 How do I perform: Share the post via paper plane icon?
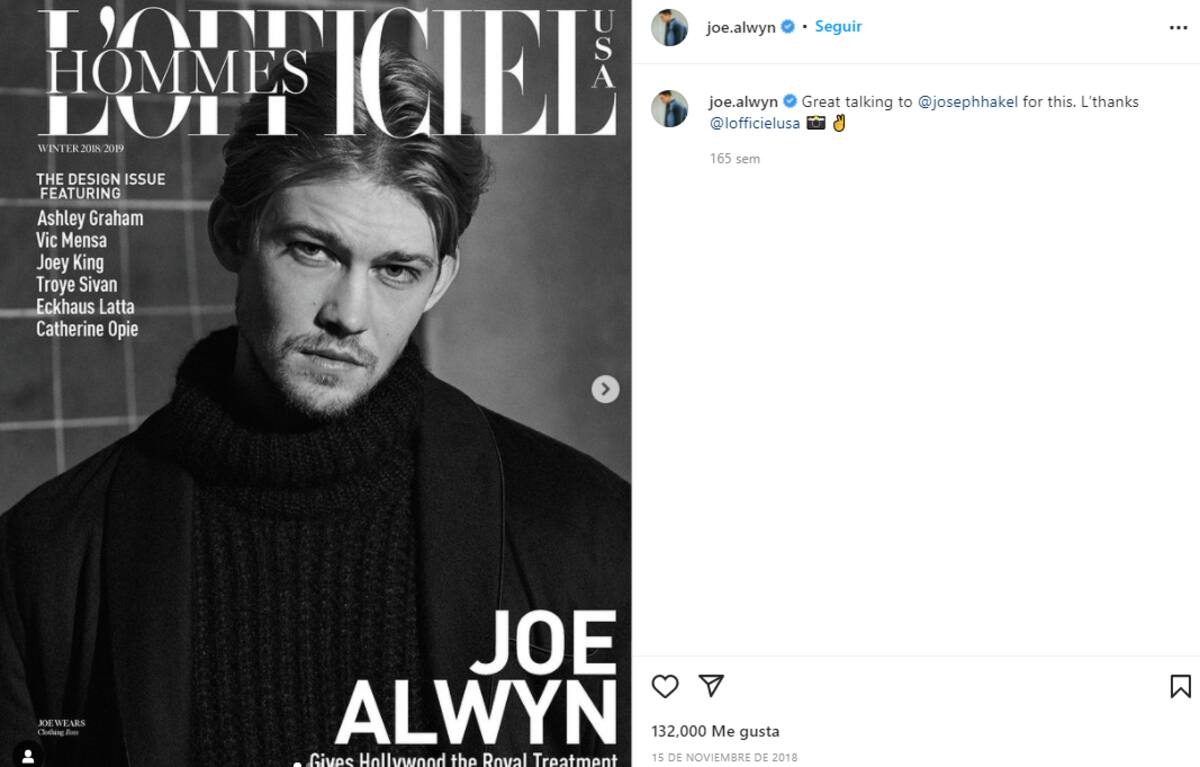pyautogui.click(x=711, y=685)
